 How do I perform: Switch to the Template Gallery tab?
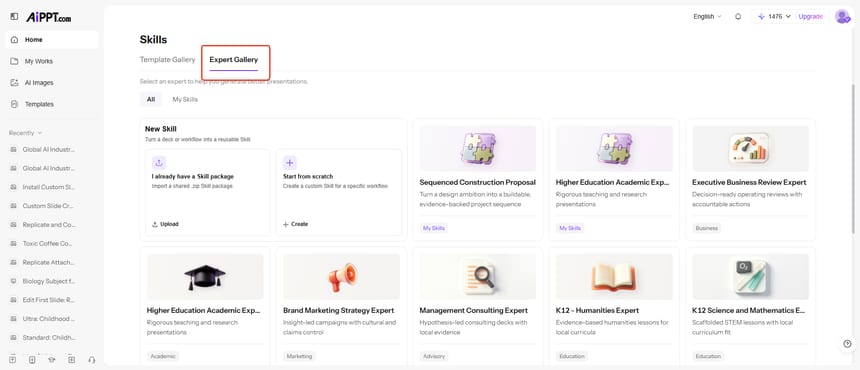coord(167,60)
